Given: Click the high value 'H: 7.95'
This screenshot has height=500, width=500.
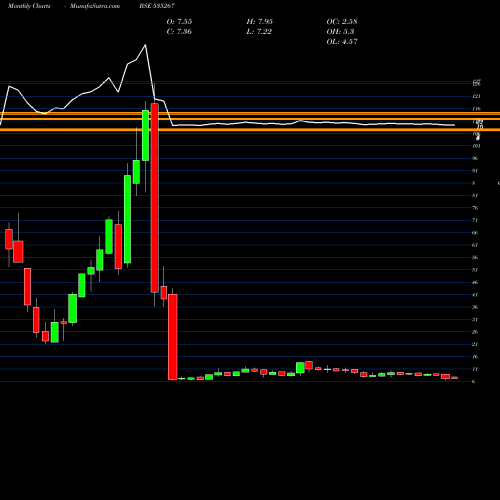Looking at the screenshot, I should [260, 22].
